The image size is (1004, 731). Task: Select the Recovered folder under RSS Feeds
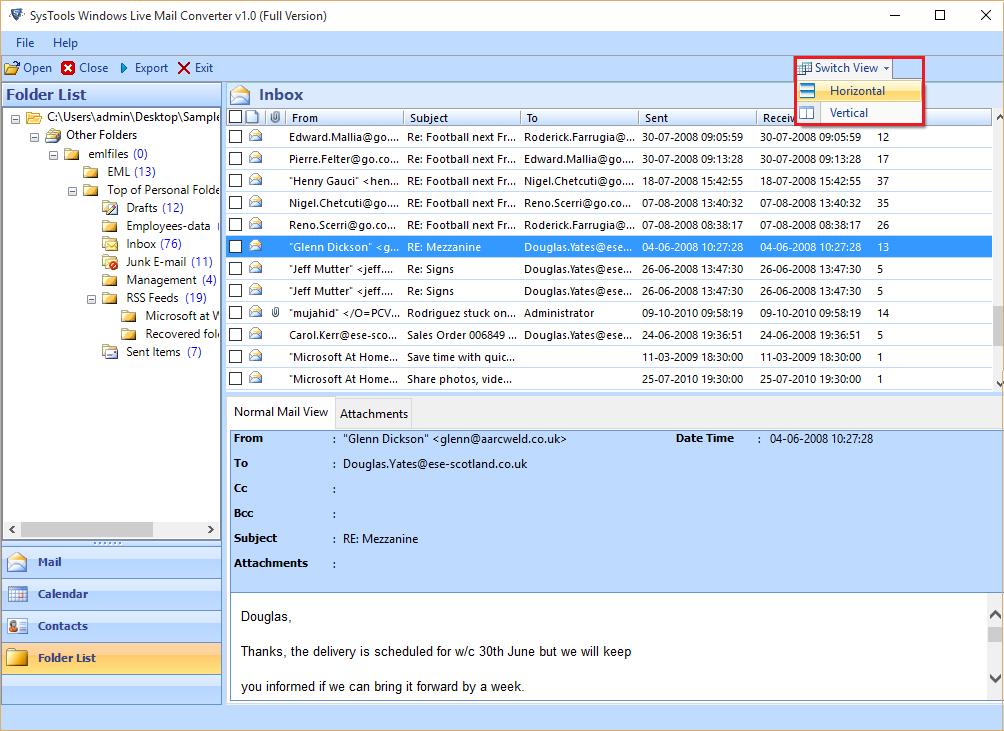point(182,334)
